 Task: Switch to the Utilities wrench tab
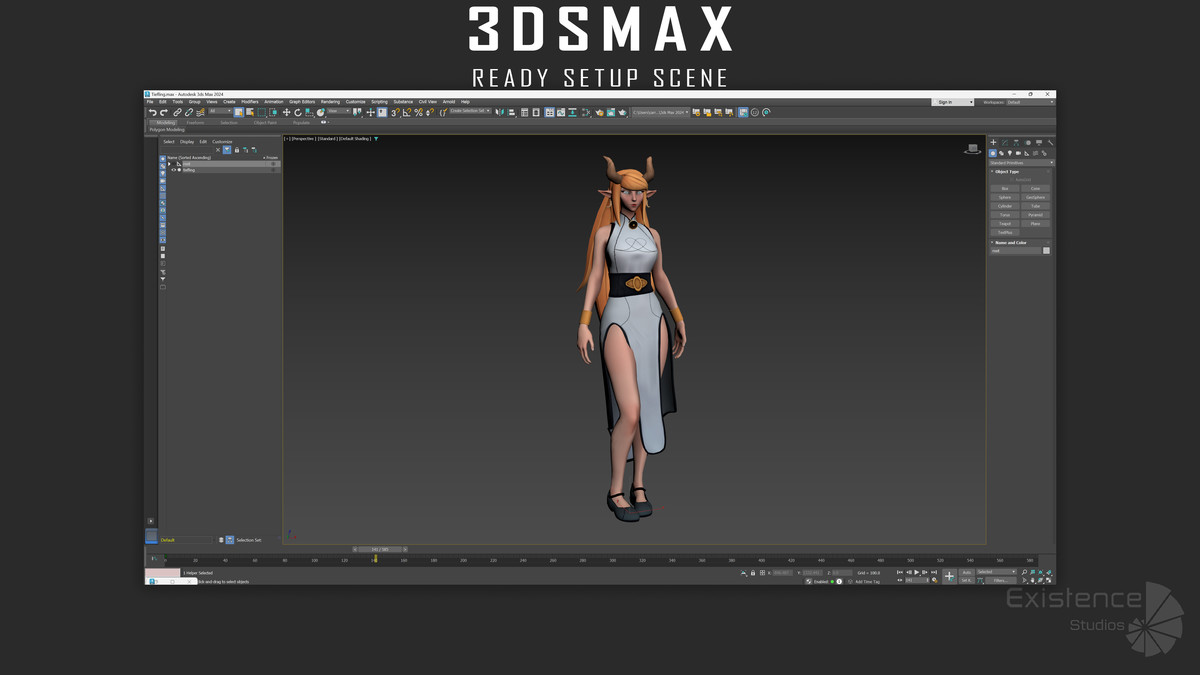pyautogui.click(x=1050, y=142)
